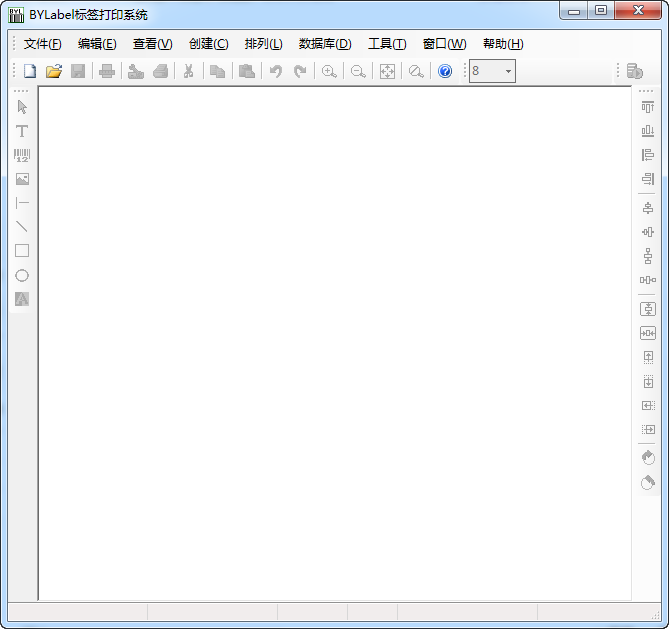Open the 编辑(E) menu
669x629 pixels.
click(x=97, y=44)
